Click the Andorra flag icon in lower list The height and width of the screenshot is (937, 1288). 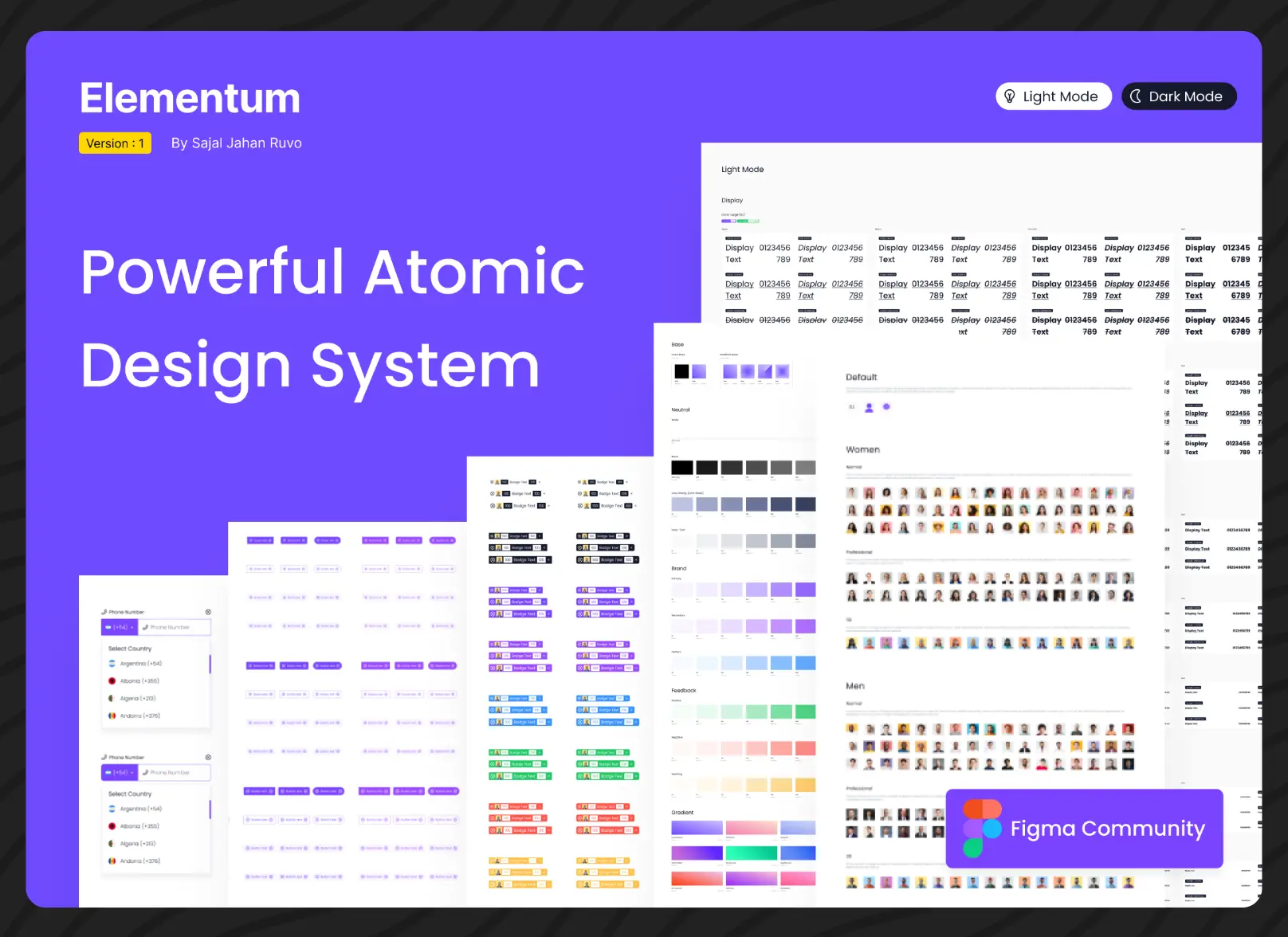click(x=112, y=861)
